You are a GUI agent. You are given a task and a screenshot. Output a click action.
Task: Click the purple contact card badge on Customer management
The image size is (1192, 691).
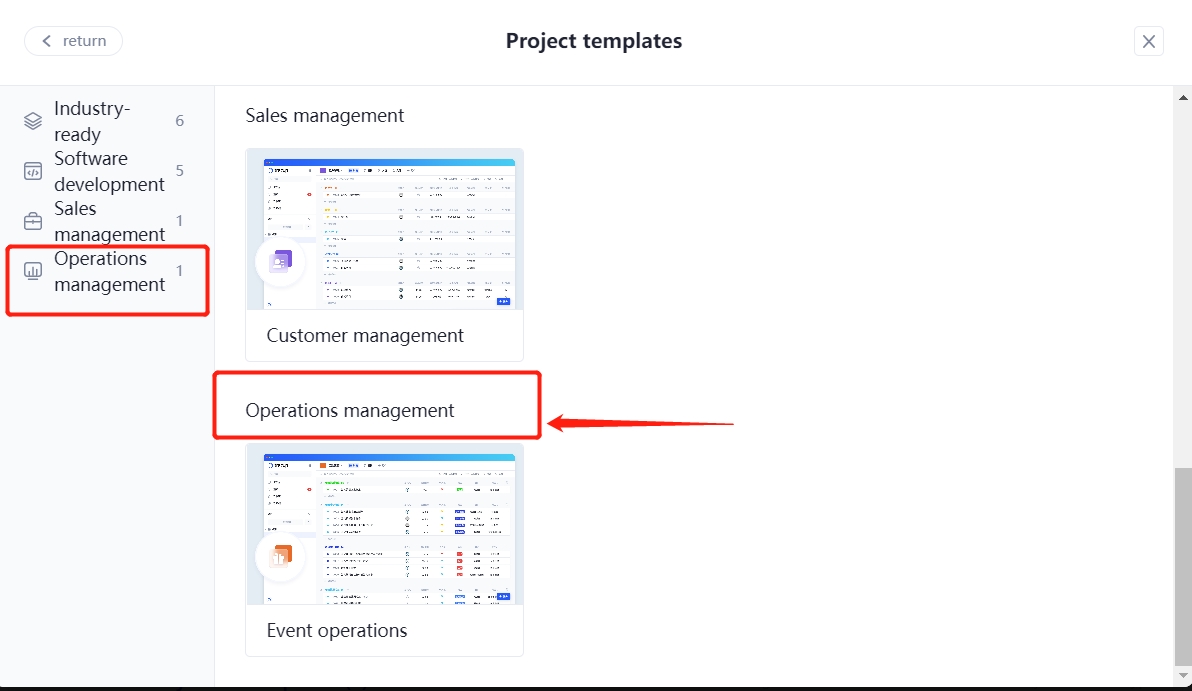[x=280, y=263]
